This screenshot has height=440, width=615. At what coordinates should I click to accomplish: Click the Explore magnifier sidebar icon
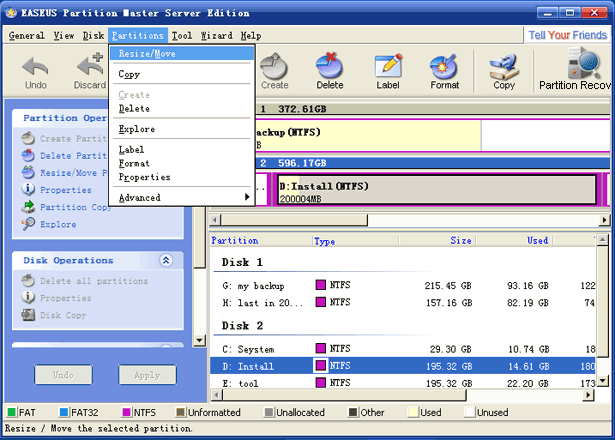[28, 224]
